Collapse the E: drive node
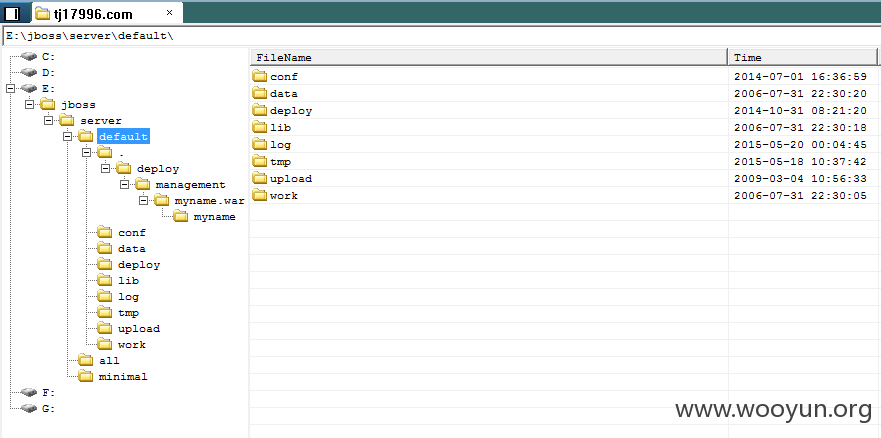Screen dimensions: 881x438 [x=10, y=88]
